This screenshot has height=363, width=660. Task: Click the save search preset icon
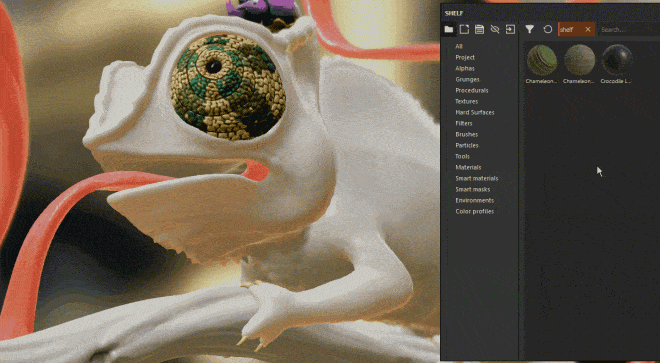coord(479,29)
